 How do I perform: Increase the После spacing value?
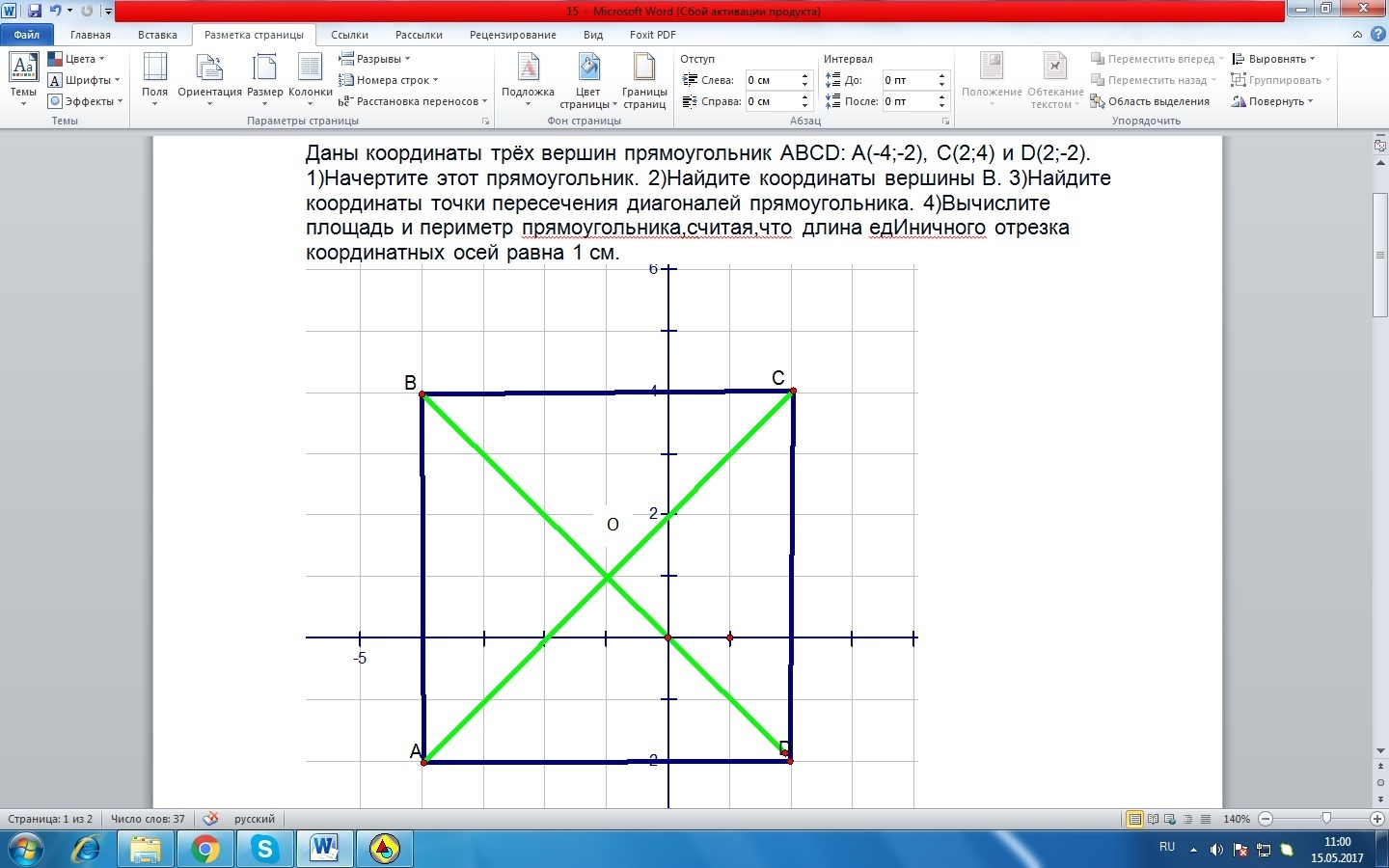coord(942,97)
